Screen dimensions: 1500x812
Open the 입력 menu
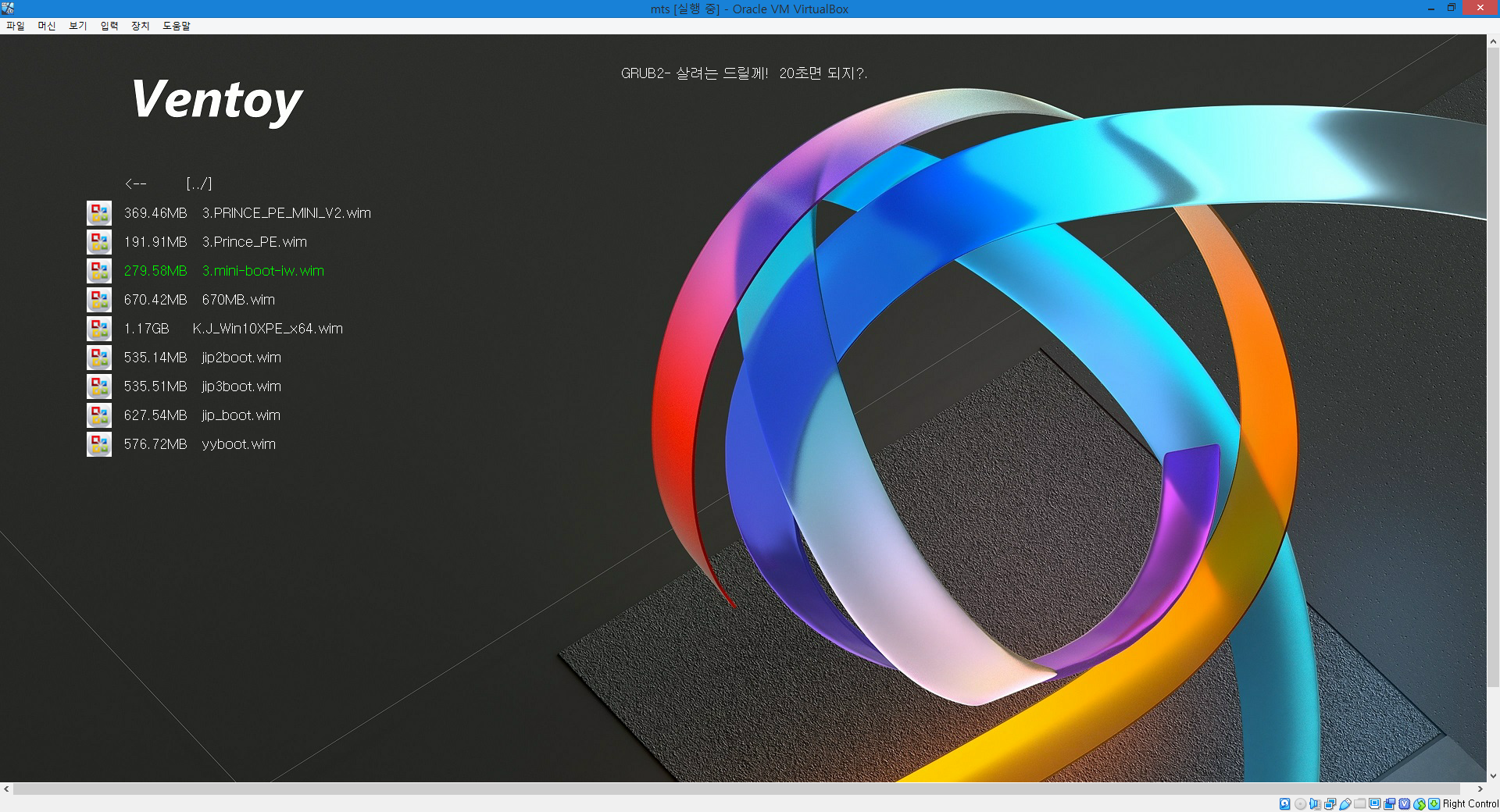tap(109, 26)
